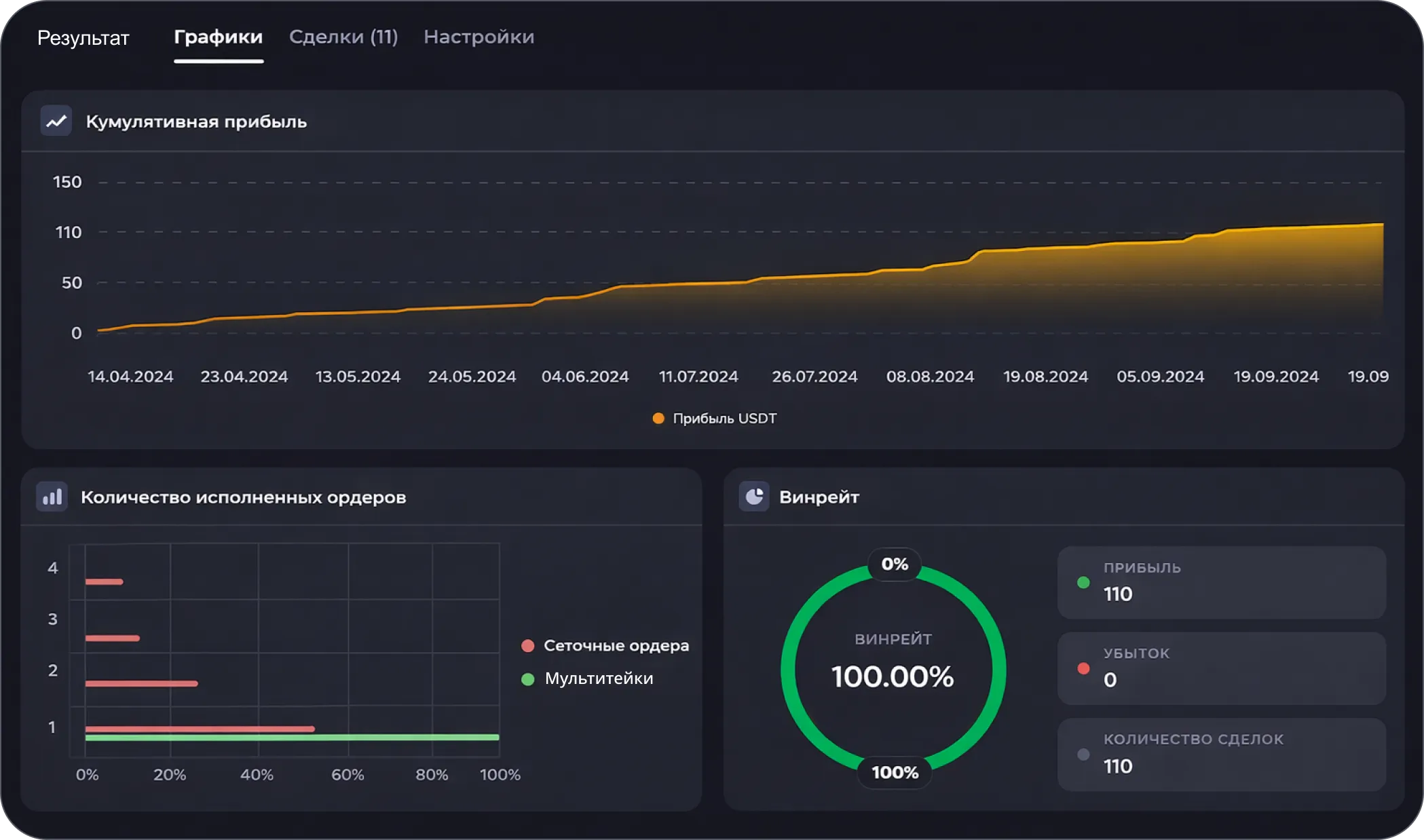Image resolution: width=1424 pixels, height=840 pixels.
Task: Click the executed orders bar-chart icon
Action: point(52,497)
